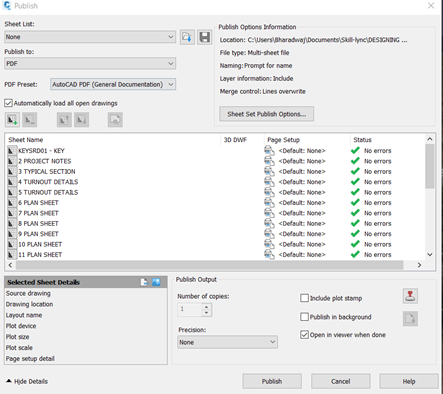Viewport: 443px width, 394px height.
Task: Click the layout icon beside 9 PLAN SHEET
Action: click(x=12, y=234)
